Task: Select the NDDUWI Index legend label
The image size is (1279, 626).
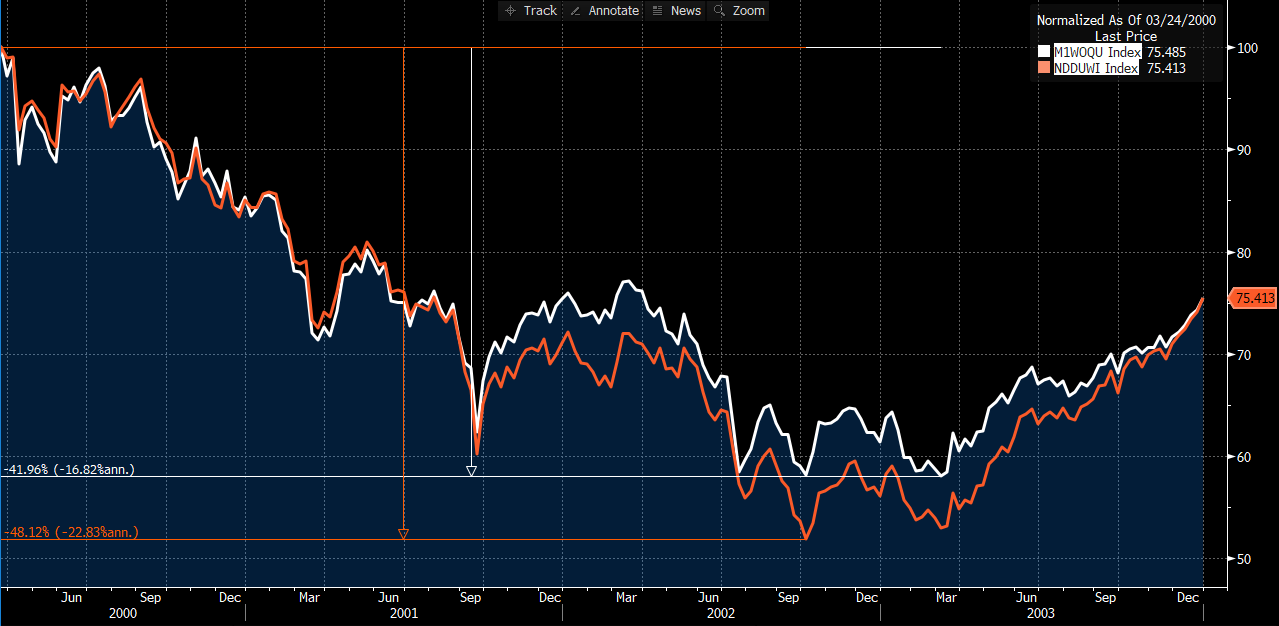Action: click(1096, 68)
